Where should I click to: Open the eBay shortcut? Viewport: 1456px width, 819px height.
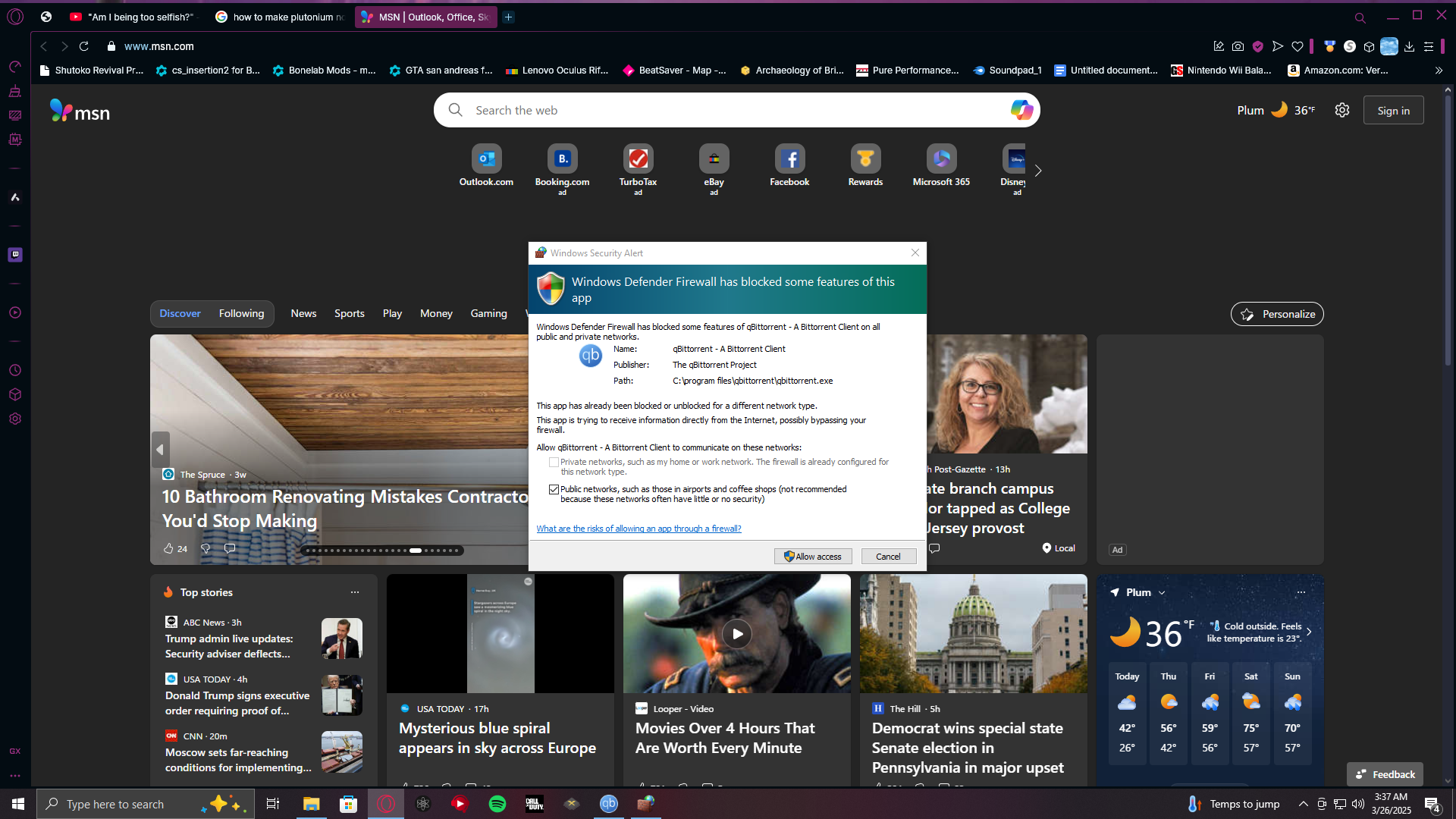[714, 169]
